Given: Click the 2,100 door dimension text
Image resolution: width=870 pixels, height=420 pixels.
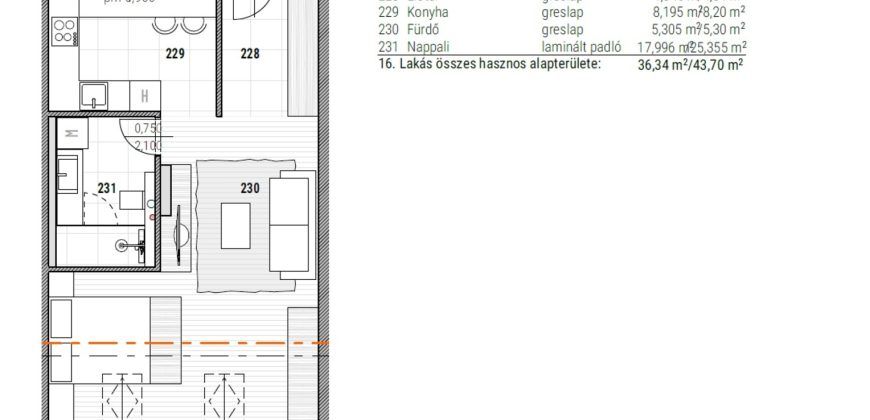Looking at the screenshot, I should tap(148, 146).
